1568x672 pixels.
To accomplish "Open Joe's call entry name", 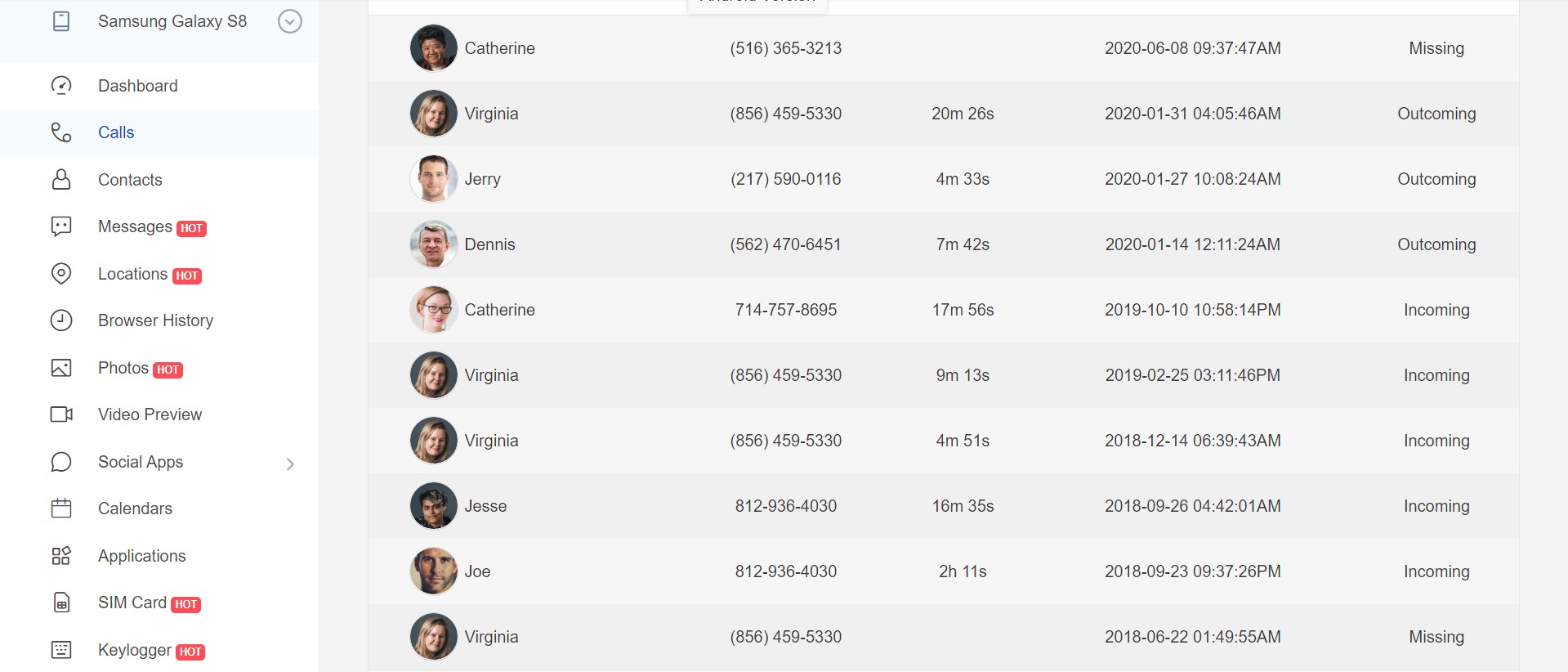I will click(477, 571).
